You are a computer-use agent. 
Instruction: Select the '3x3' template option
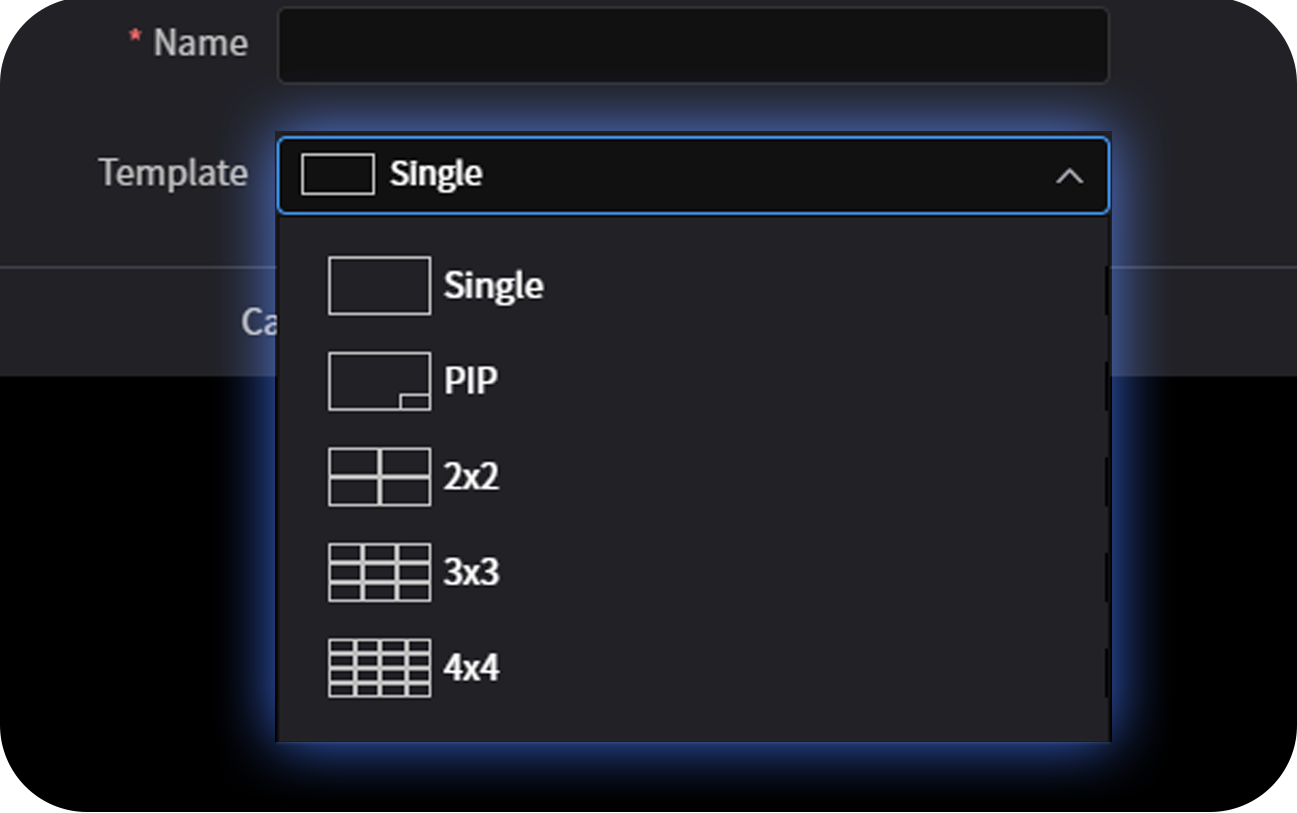(x=471, y=572)
